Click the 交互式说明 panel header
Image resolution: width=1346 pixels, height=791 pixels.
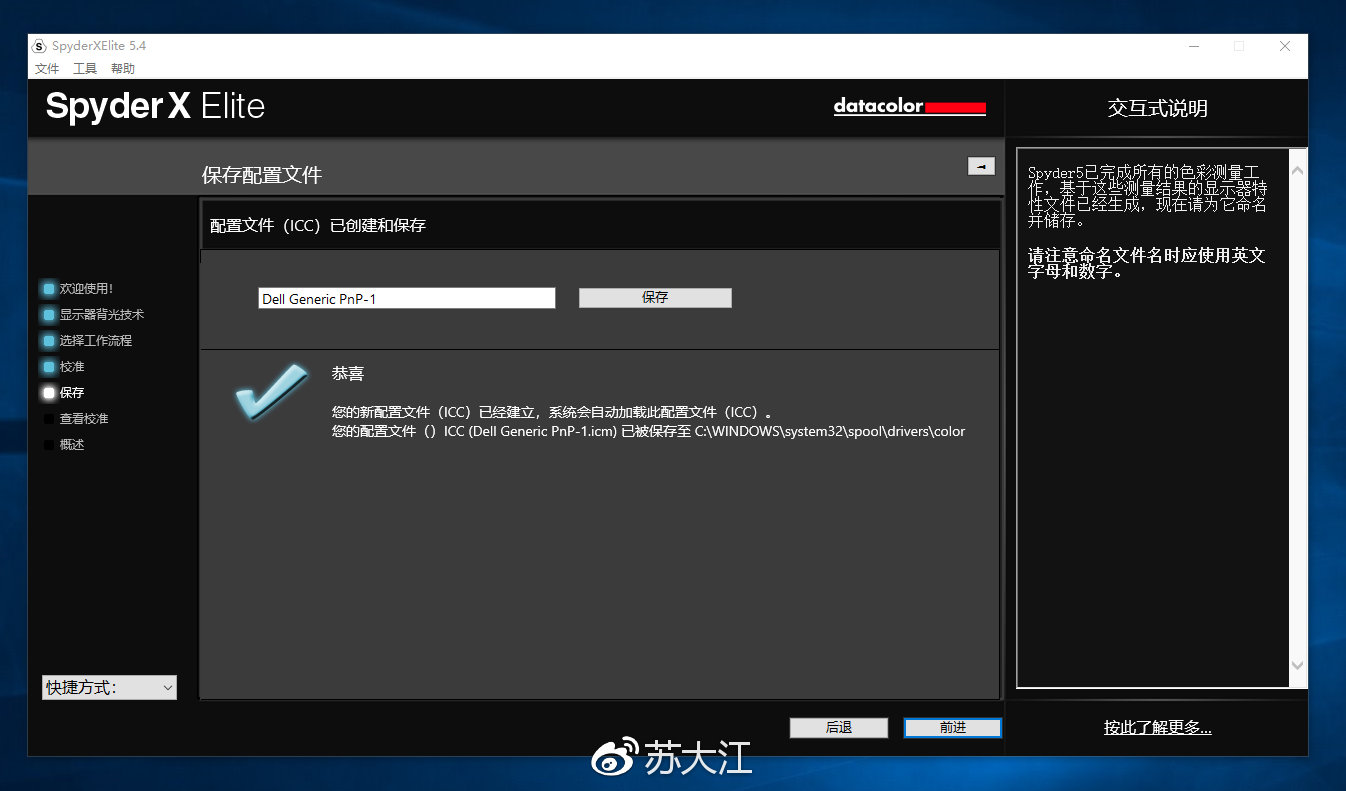point(1158,108)
